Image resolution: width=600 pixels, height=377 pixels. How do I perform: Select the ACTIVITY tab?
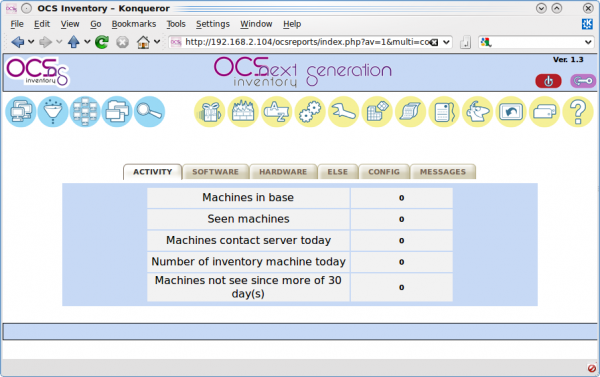[152, 172]
